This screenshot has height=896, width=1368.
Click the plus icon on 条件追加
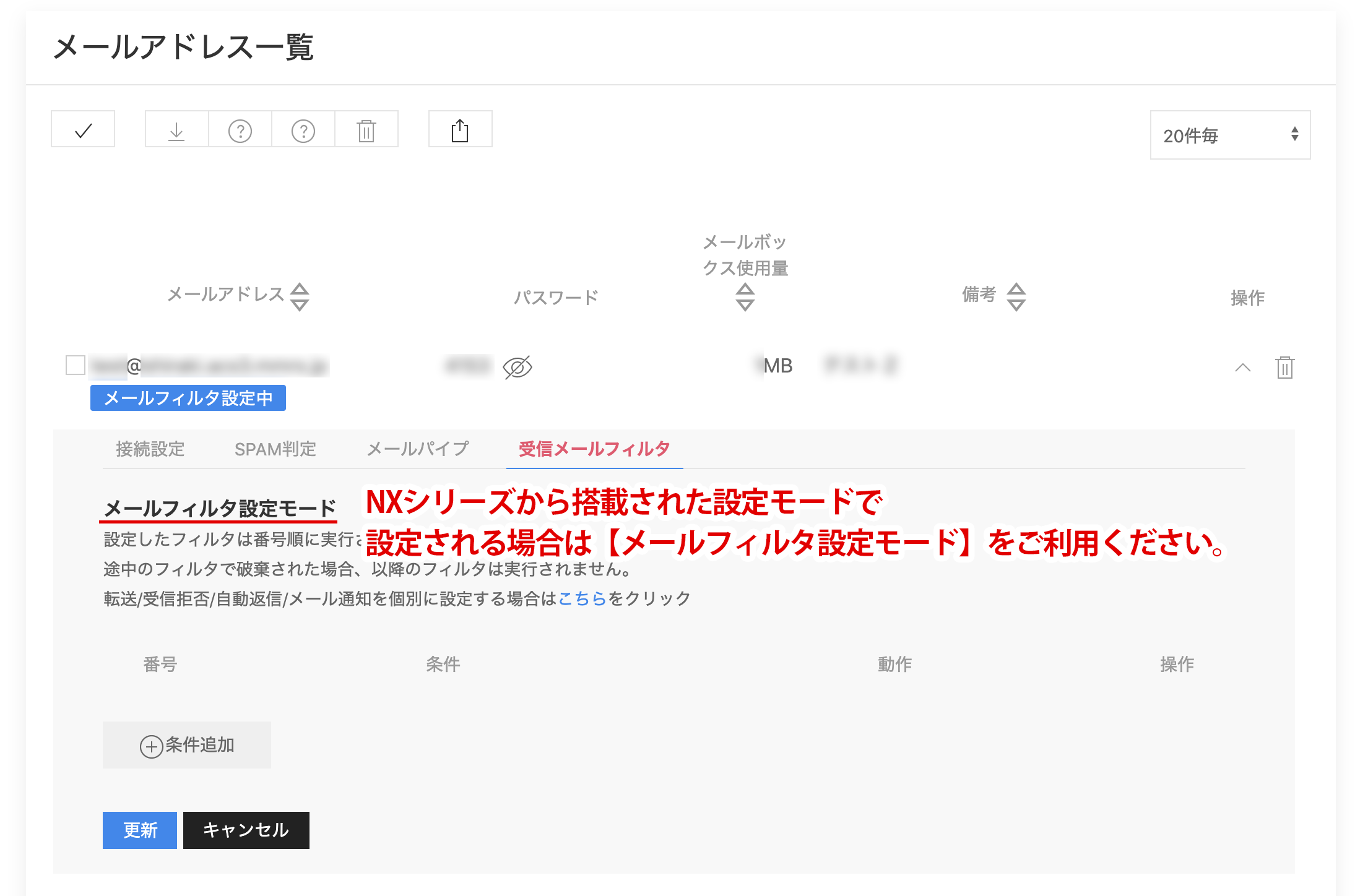152,746
